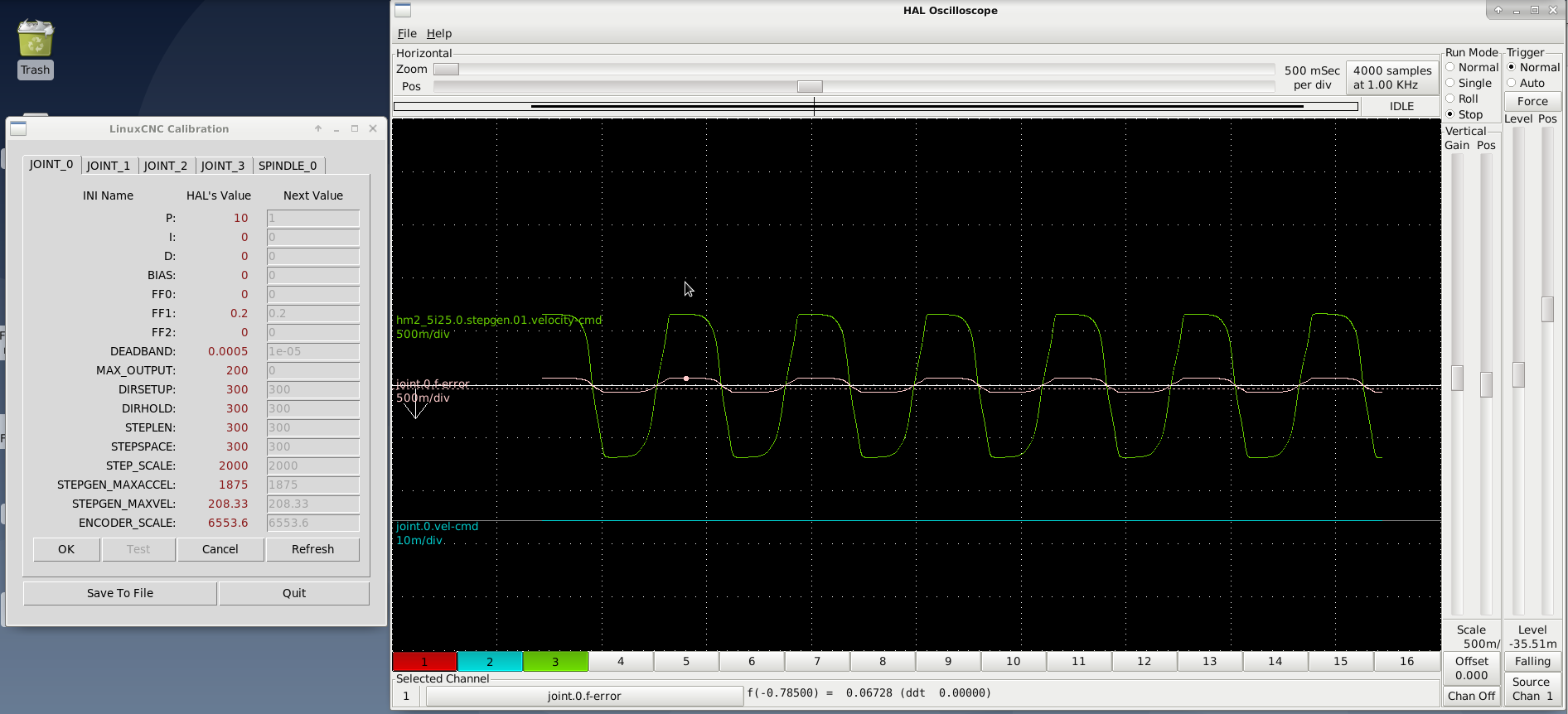
Task: Click the ENCODER_SCALE: Next Value input field
Action: pos(313,523)
